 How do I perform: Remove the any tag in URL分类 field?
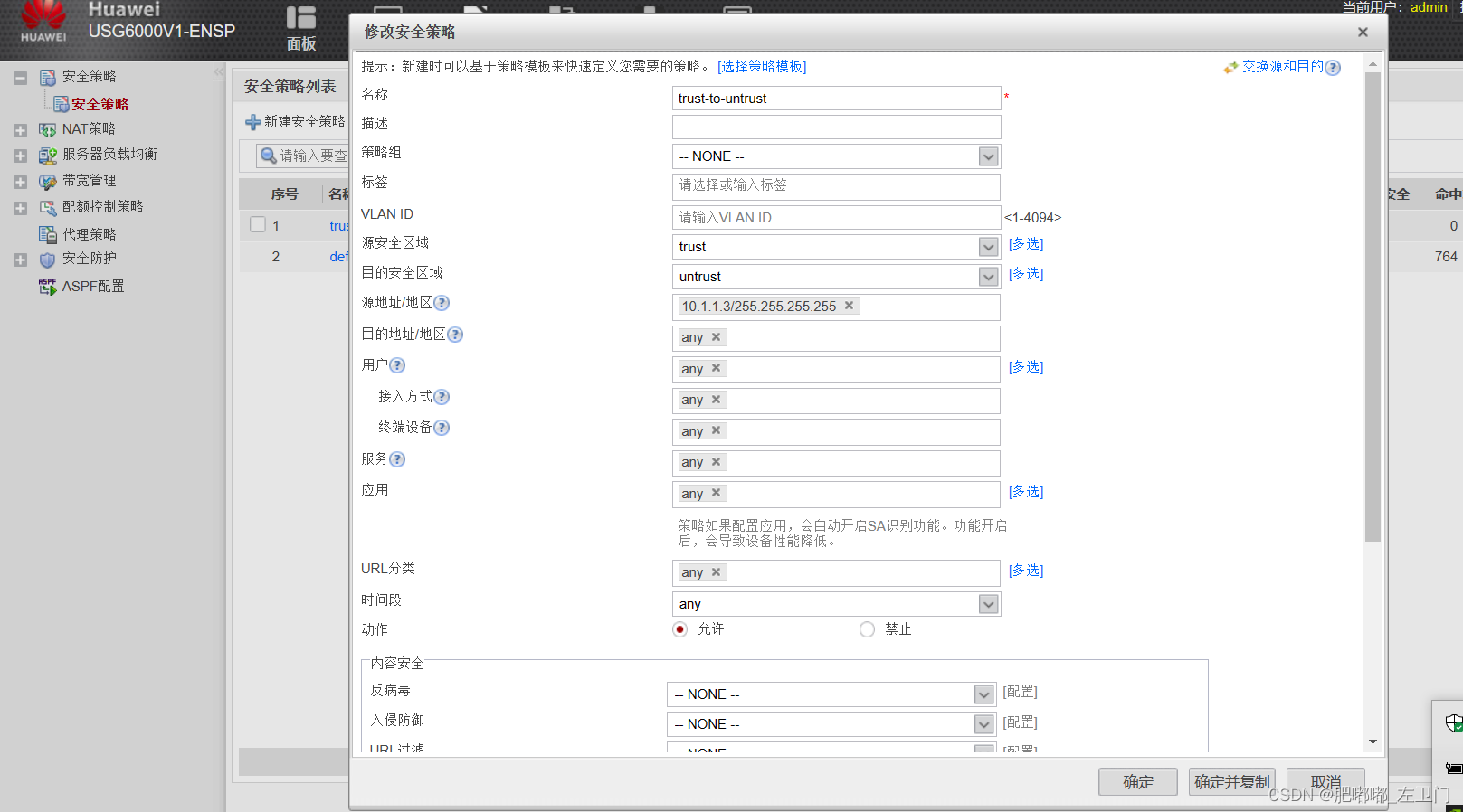(x=716, y=571)
